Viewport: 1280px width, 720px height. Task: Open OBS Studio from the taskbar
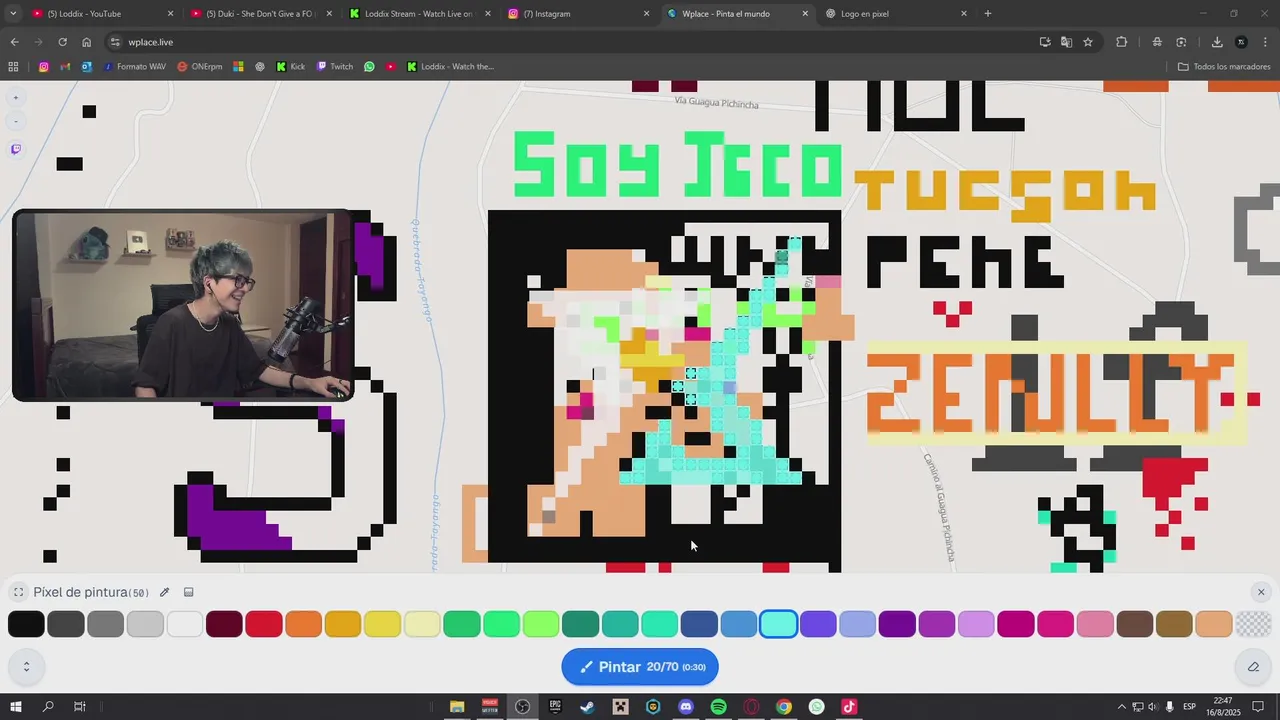tap(522, 707)
